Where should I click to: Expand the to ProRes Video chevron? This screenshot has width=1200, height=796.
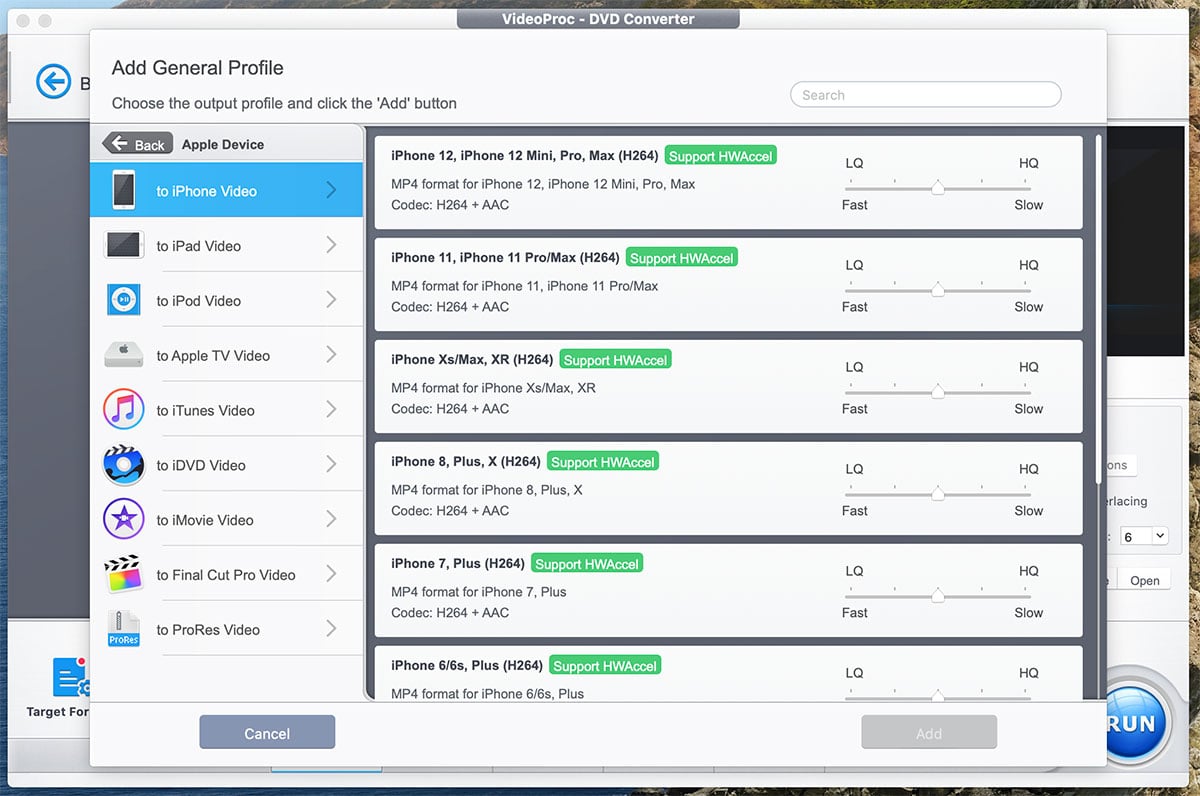(x=331, y=629)
